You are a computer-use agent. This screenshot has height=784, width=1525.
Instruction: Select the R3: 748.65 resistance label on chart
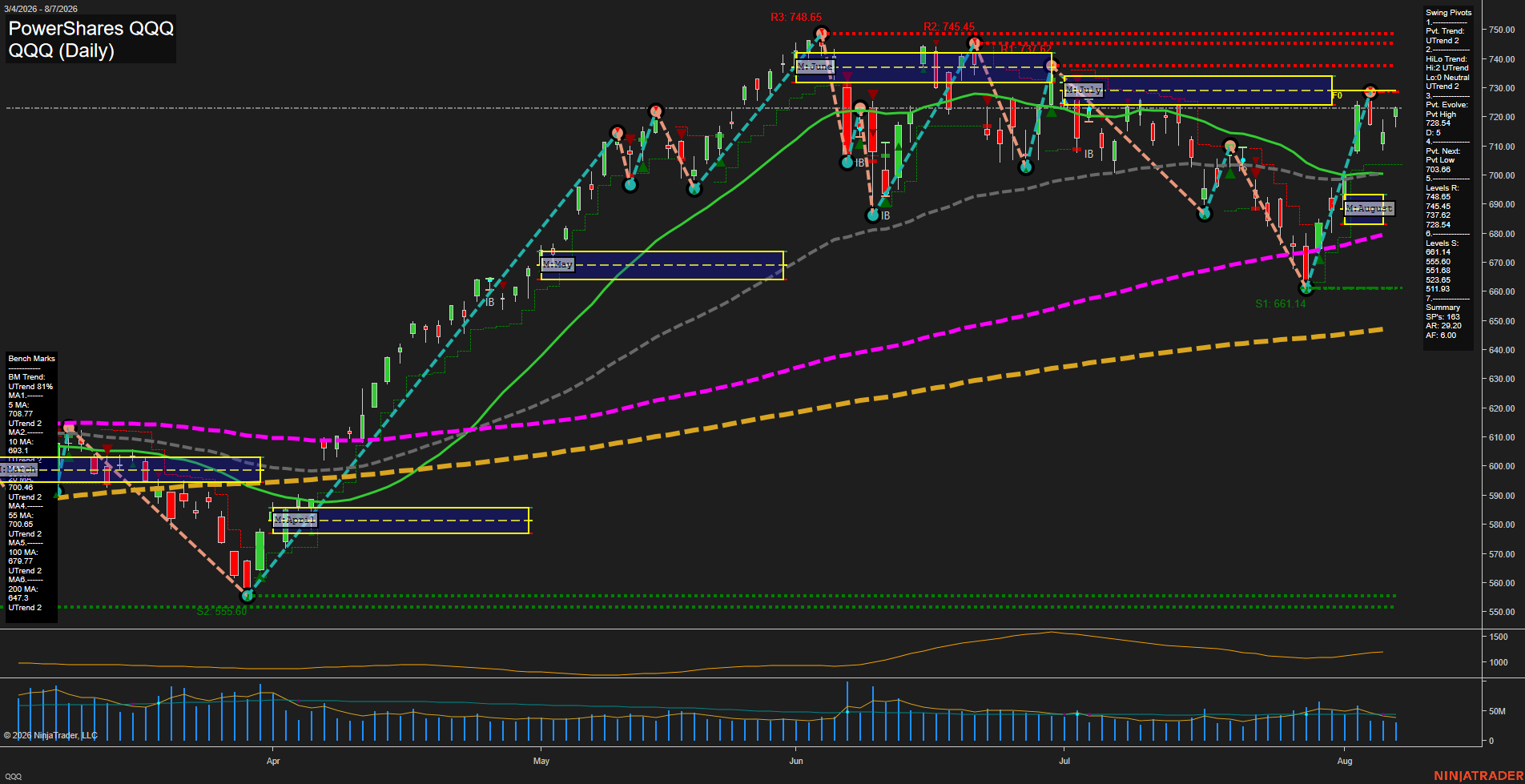(x=796, y=17)
